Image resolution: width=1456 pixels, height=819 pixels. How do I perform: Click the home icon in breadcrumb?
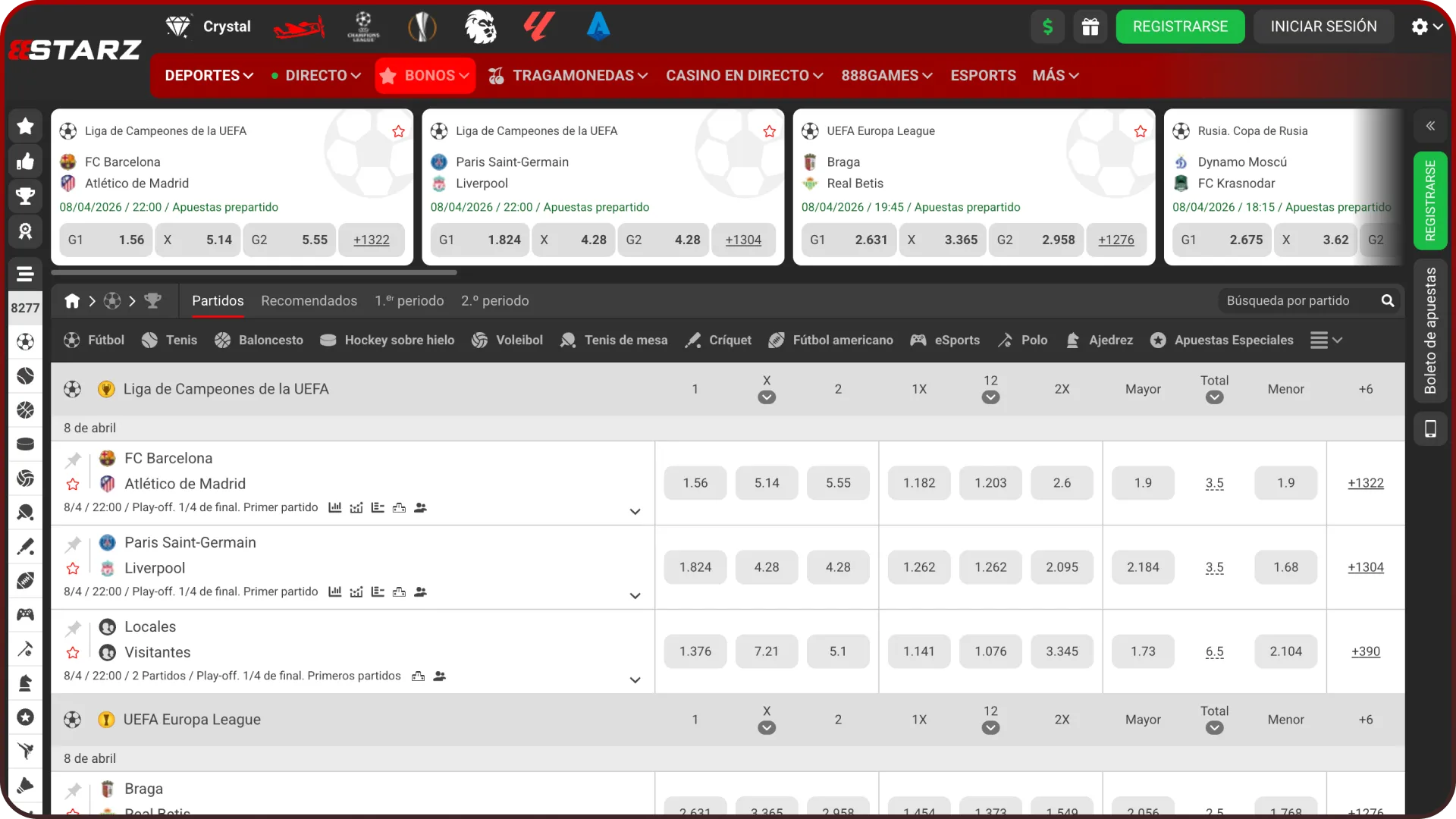[72, 301]
